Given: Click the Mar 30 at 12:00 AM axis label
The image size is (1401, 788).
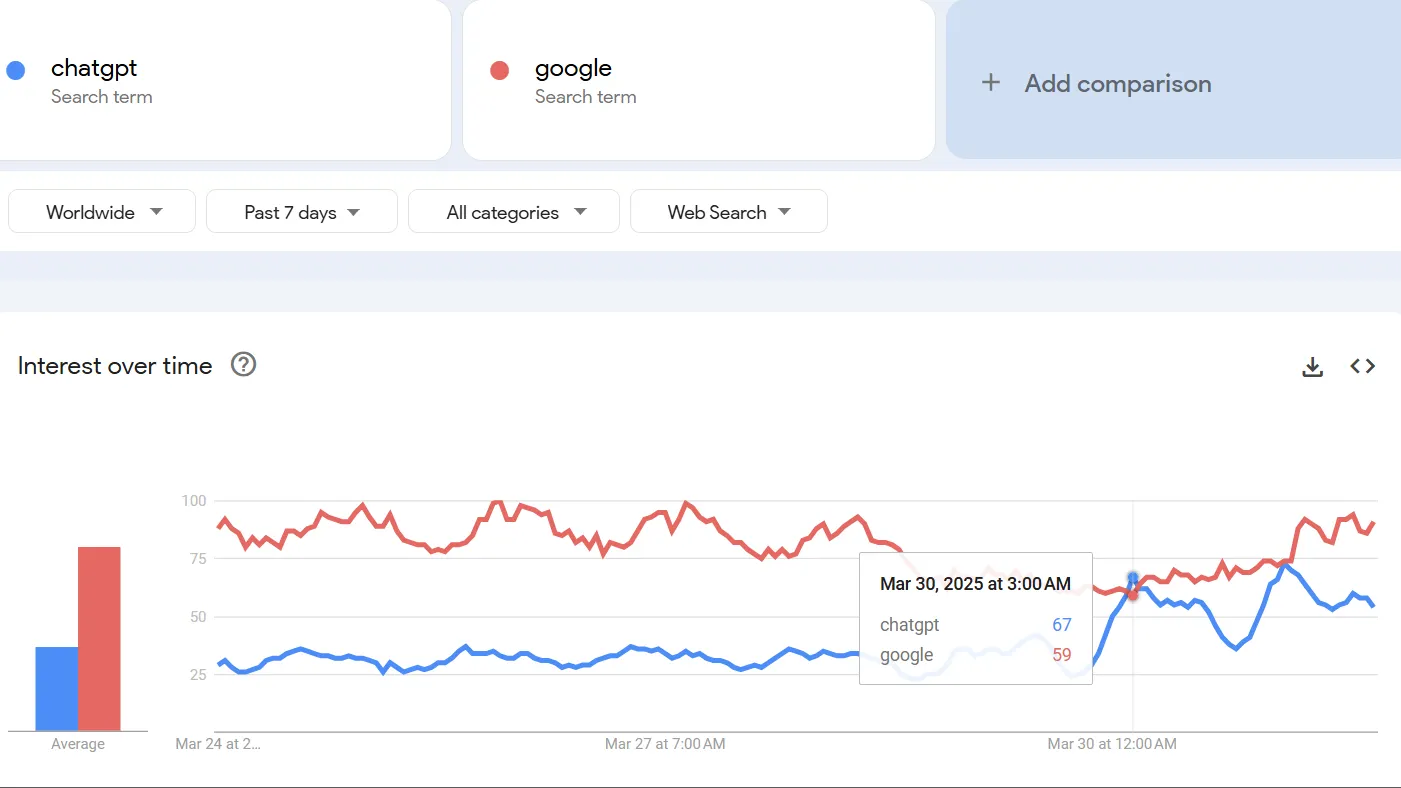Looking at the screenshot, I should pyautogui.click(x=1111, y=744).
